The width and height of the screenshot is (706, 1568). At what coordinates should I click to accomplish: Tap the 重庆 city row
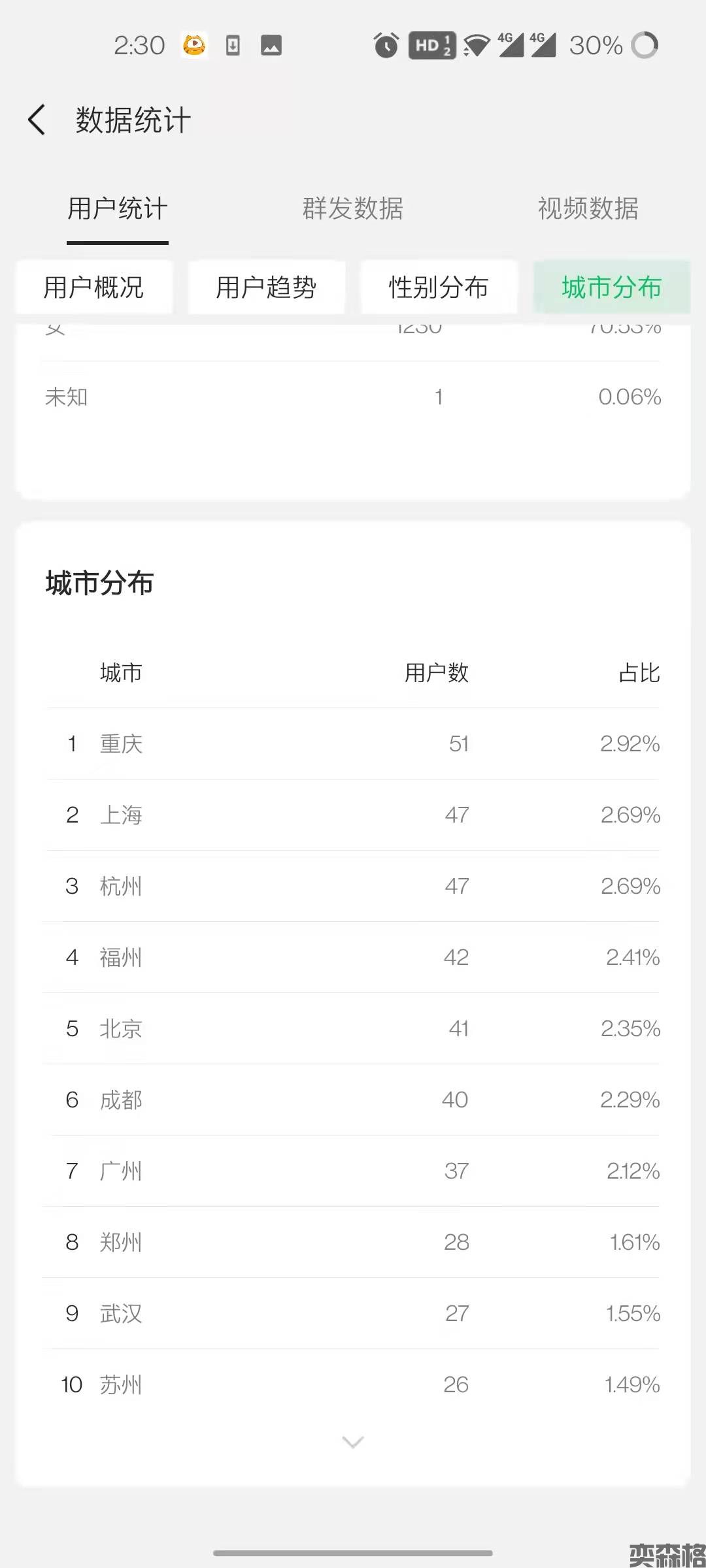point(353,743)
